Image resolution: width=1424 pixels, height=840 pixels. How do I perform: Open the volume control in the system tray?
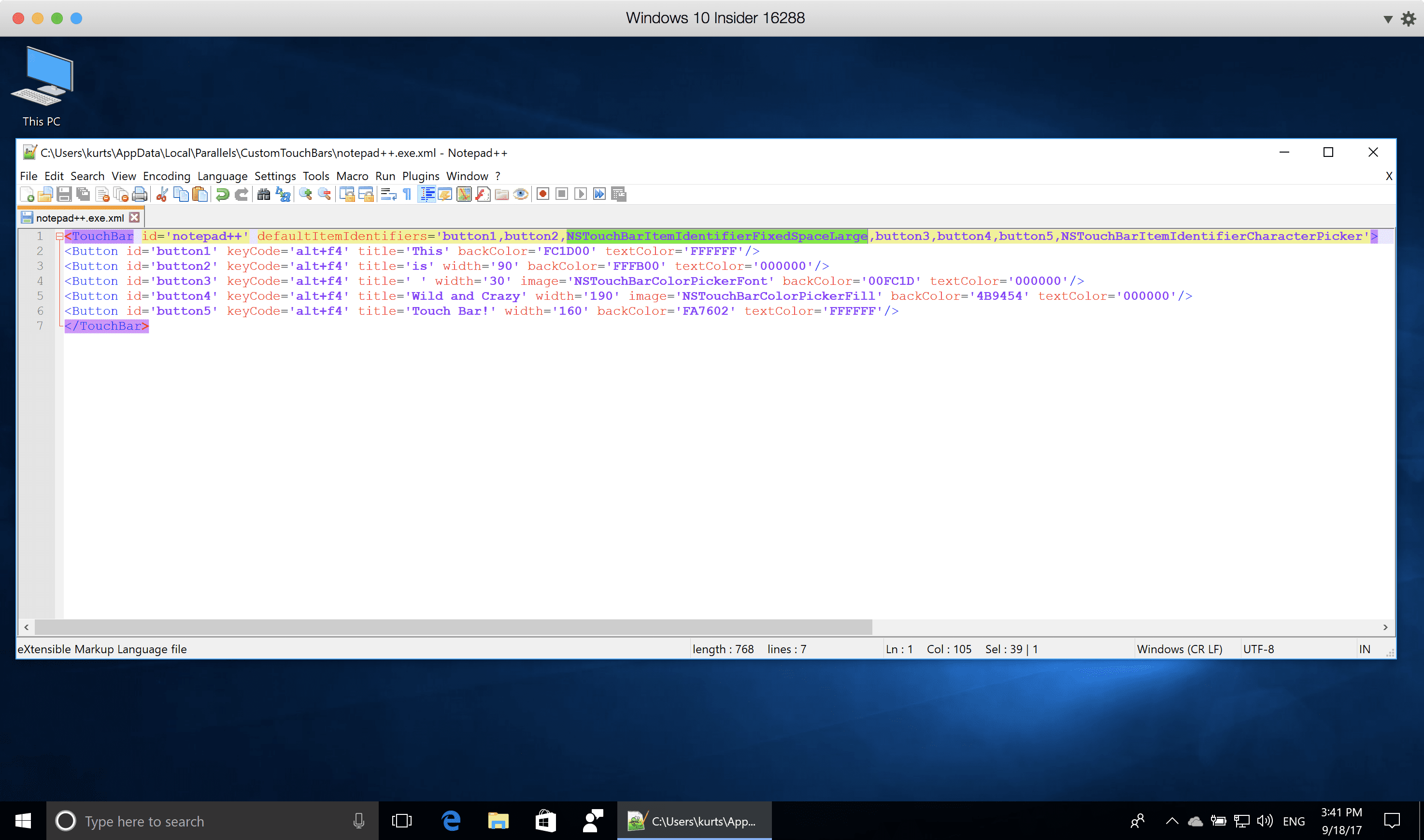pyautogui.click(x=1264, y=821)
